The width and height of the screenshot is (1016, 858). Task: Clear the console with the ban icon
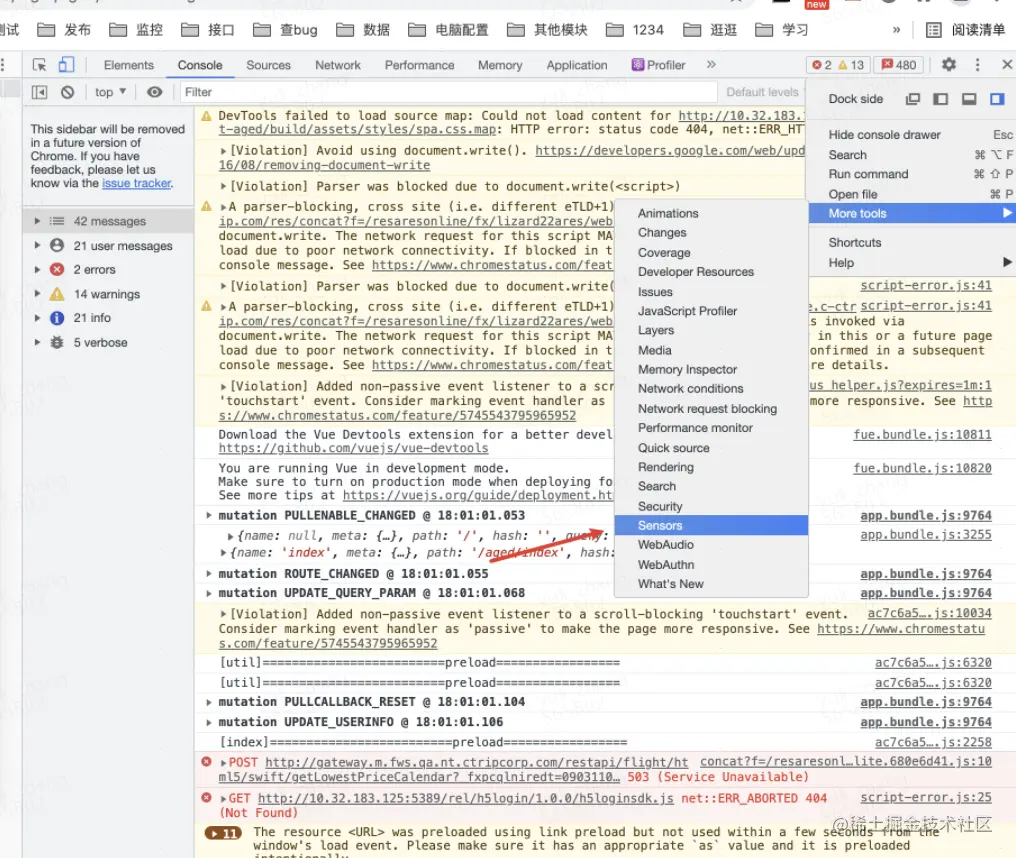tap(67, 92)
